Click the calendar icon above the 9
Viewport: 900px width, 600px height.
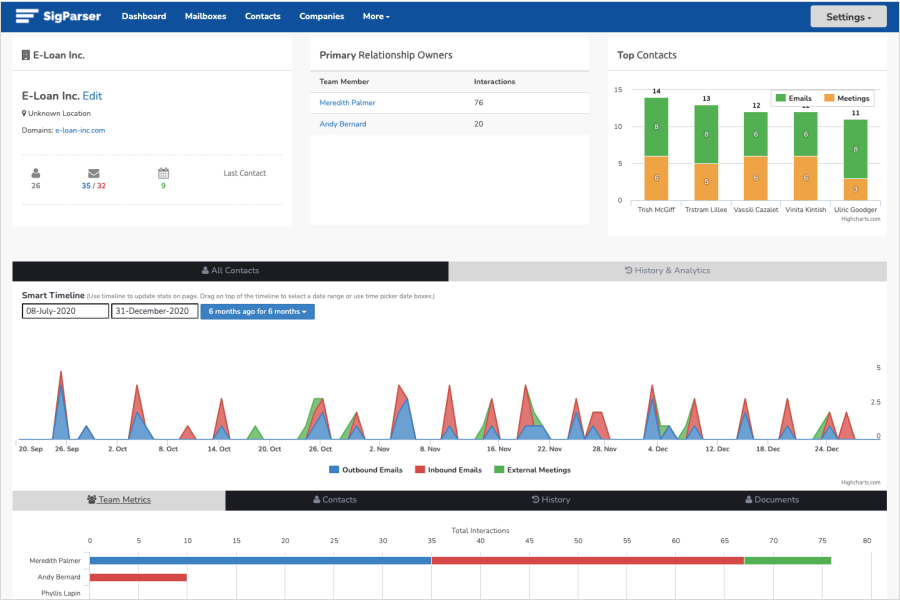pyautogui.click(x=164, y=173)
